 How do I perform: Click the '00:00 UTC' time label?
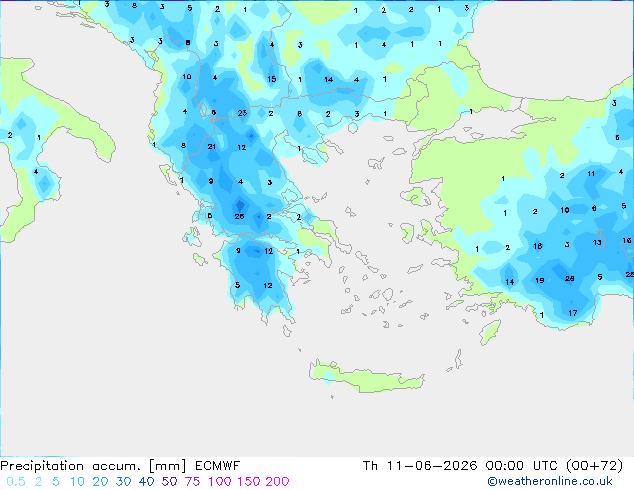[x=522, y=466]
